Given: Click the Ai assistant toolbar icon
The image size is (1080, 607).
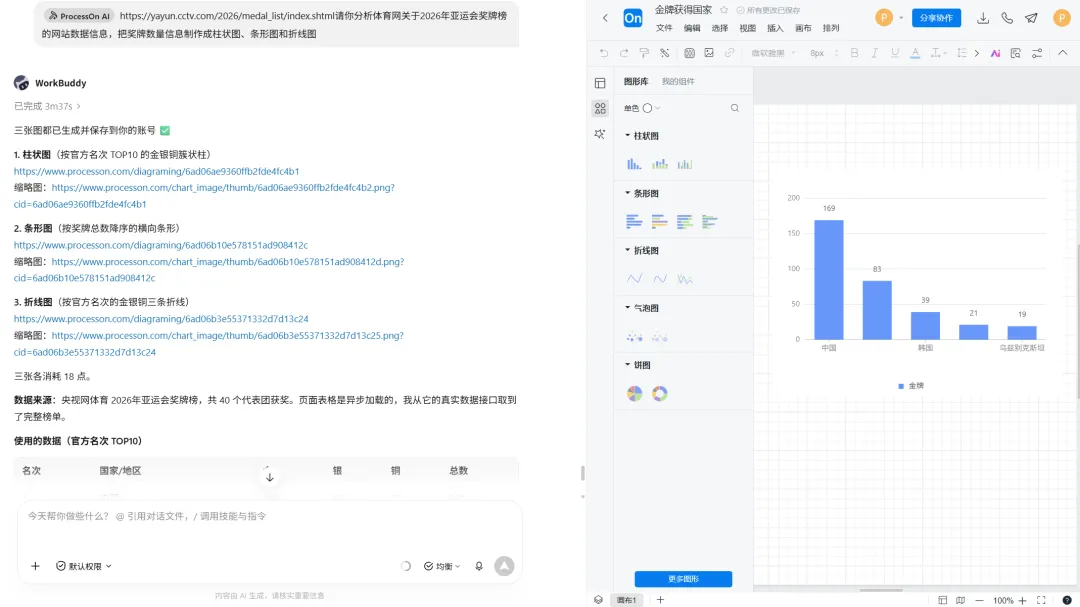Looking at the screenshot, I should [x=995, y=53].
